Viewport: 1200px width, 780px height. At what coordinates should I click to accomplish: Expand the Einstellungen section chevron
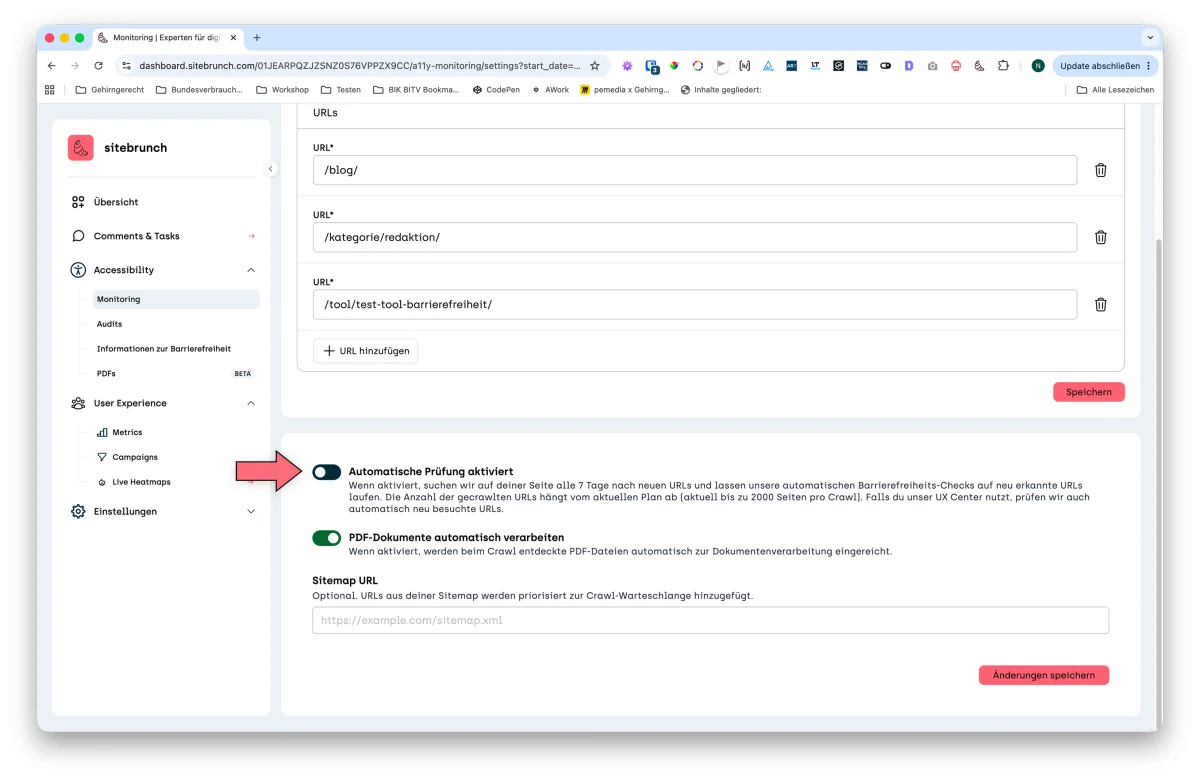[x=251, y=511]
